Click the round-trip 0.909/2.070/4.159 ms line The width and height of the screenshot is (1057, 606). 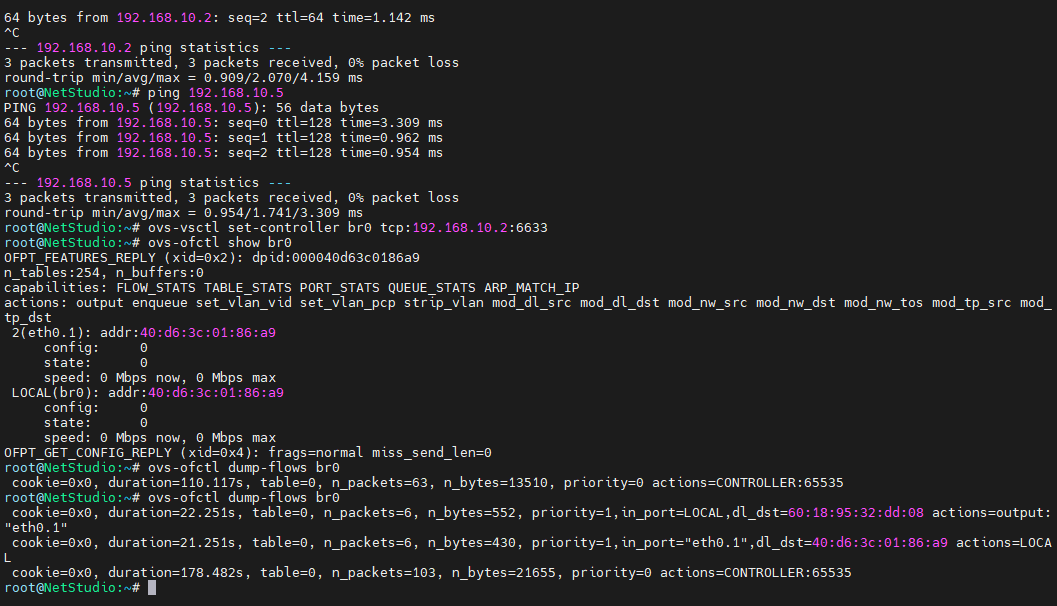click(x=183, y=77)
